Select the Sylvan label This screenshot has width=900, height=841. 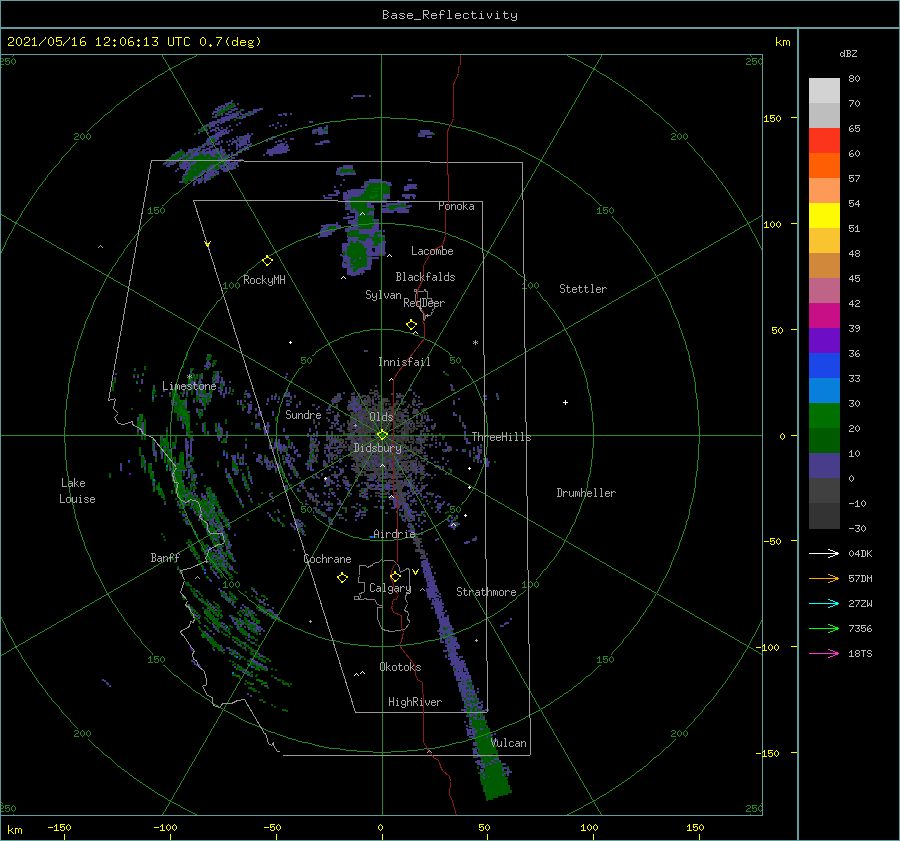coord(383,295)
